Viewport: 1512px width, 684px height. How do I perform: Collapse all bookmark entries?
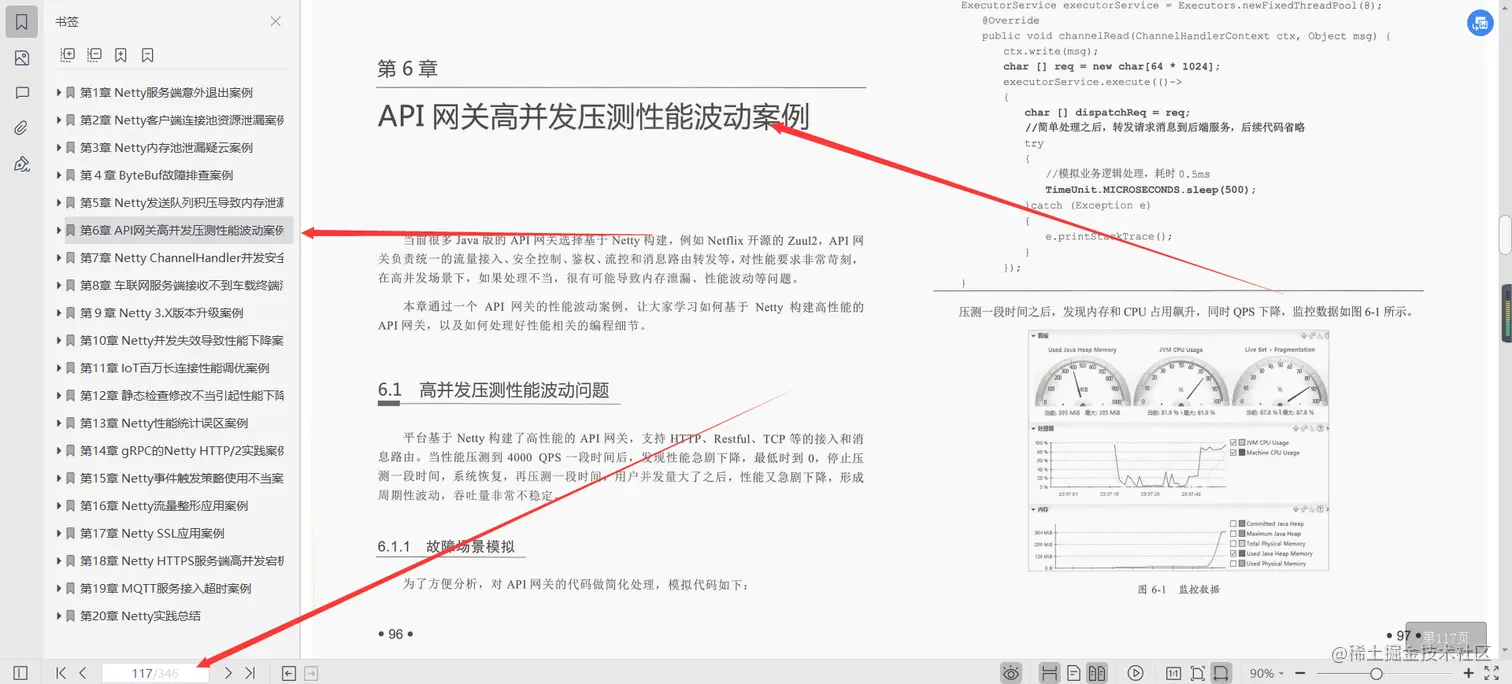(92, 55)
